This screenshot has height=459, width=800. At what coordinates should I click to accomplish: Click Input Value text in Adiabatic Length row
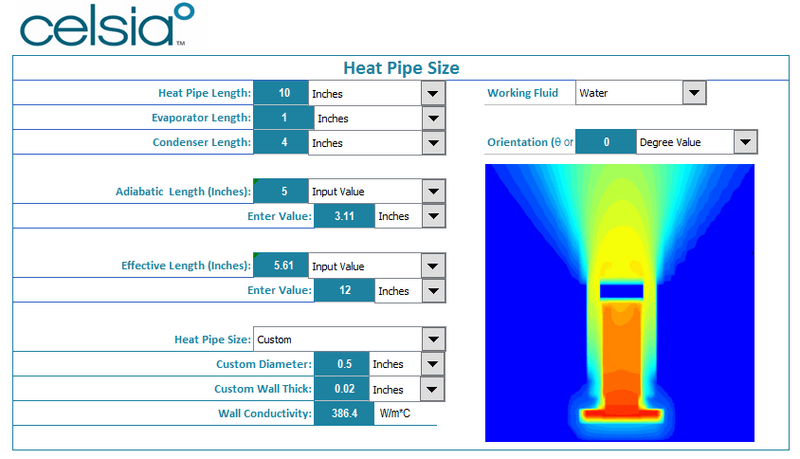tap(338, 192)
